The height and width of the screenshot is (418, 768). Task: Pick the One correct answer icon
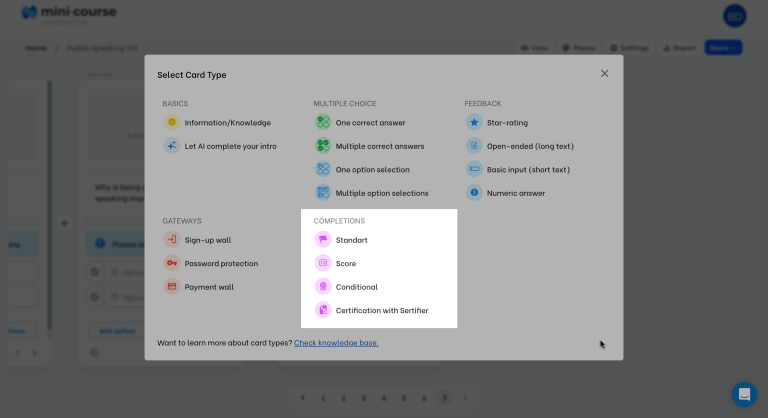click(x=323, y=123)
